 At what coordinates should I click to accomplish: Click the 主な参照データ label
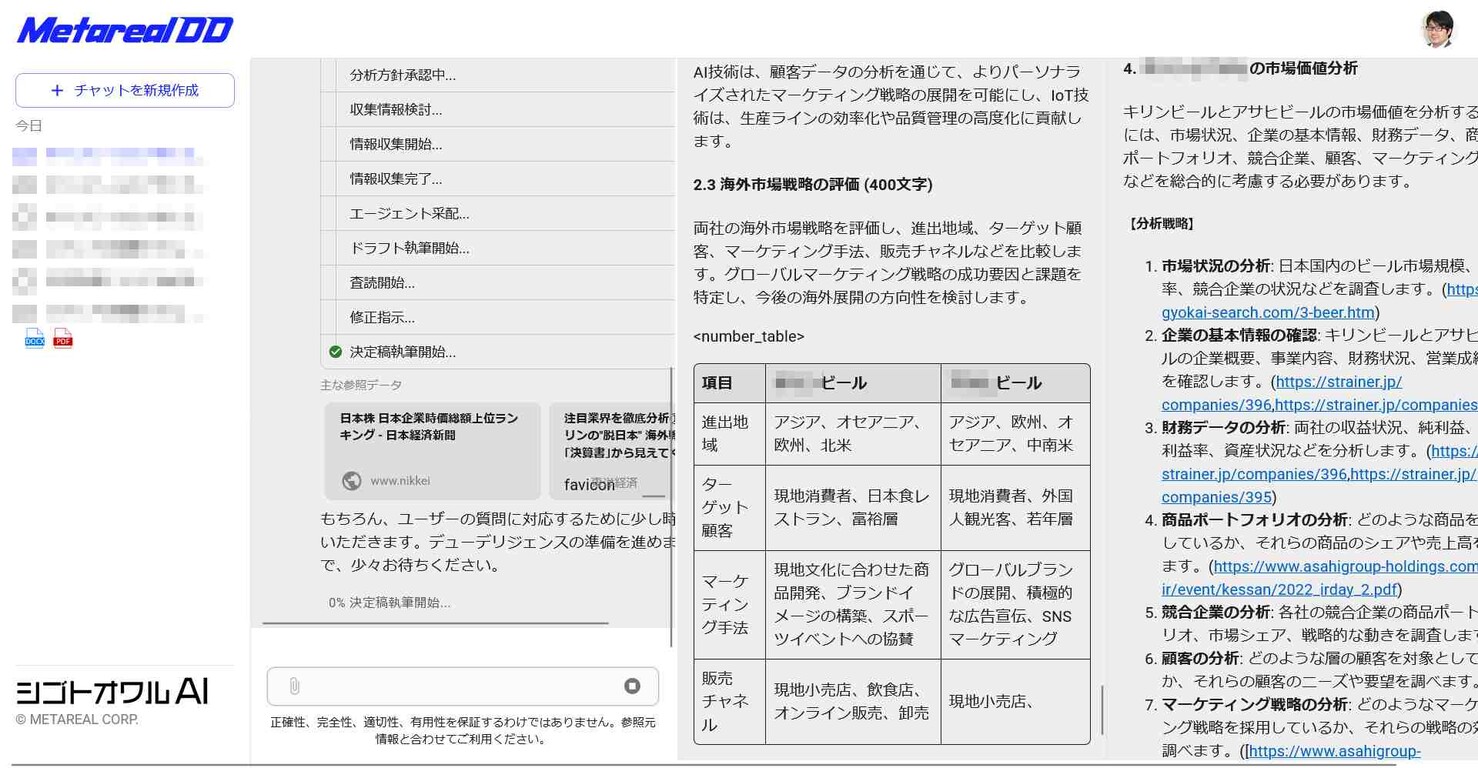361,385
